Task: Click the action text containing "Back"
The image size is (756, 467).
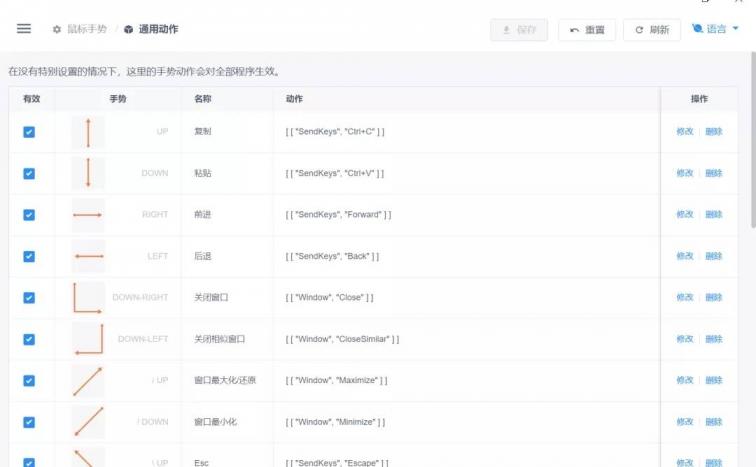Action: click(332, 255)
